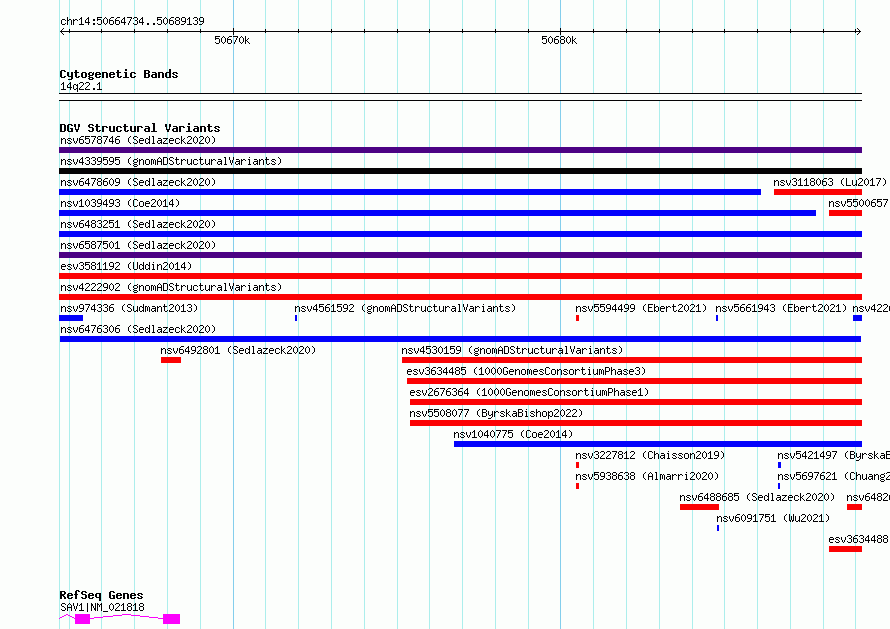Click the left arrowhead of the coordinate ruler
This screenshot has height=629, width=890.
click(63, 32)
